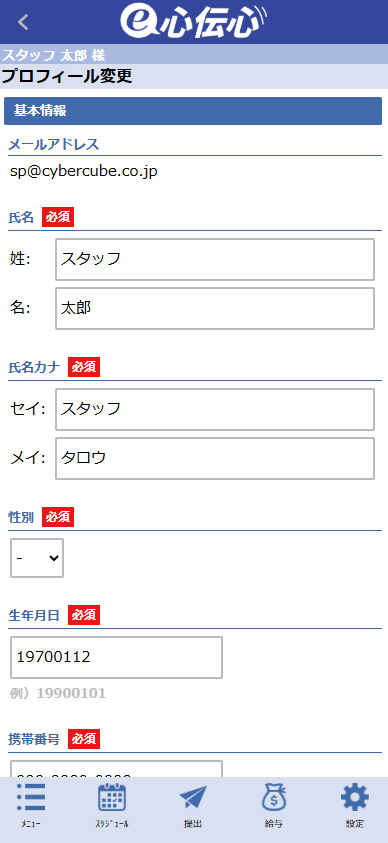Edit the 姓 last name field

(x=214, y=260)
